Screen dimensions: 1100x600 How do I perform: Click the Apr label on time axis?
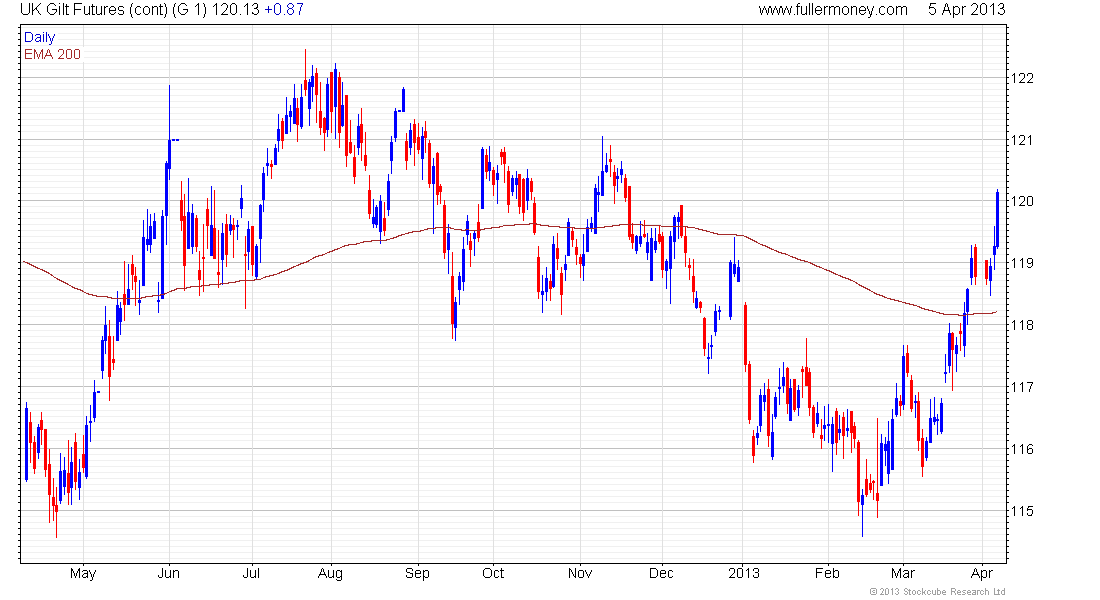click(x=982, y=573)
